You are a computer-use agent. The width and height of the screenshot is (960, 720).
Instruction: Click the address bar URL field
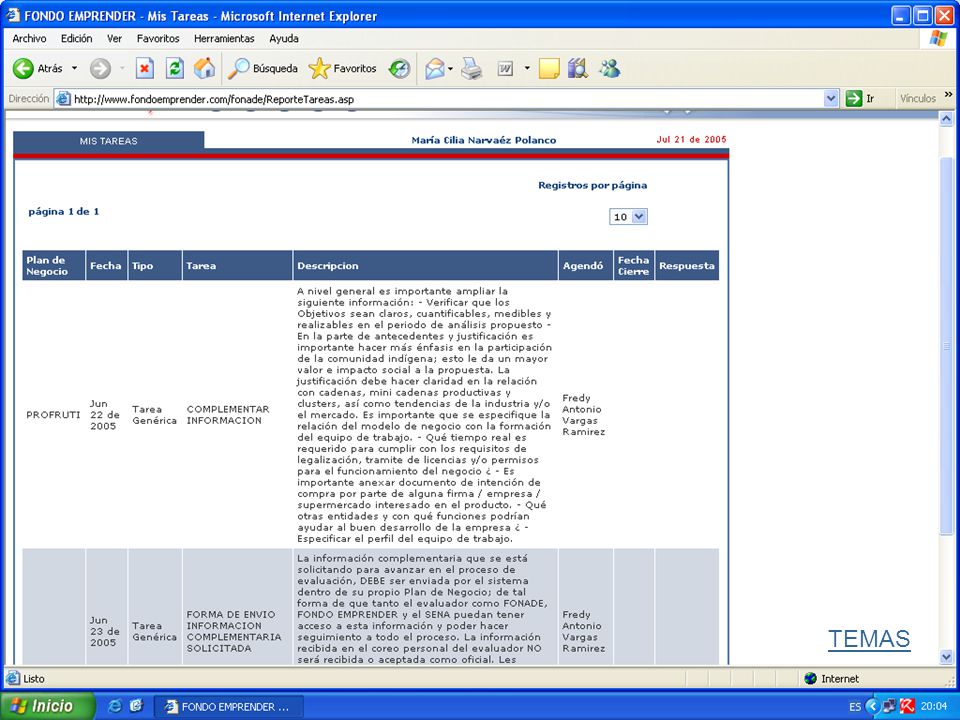click(447, 99)
